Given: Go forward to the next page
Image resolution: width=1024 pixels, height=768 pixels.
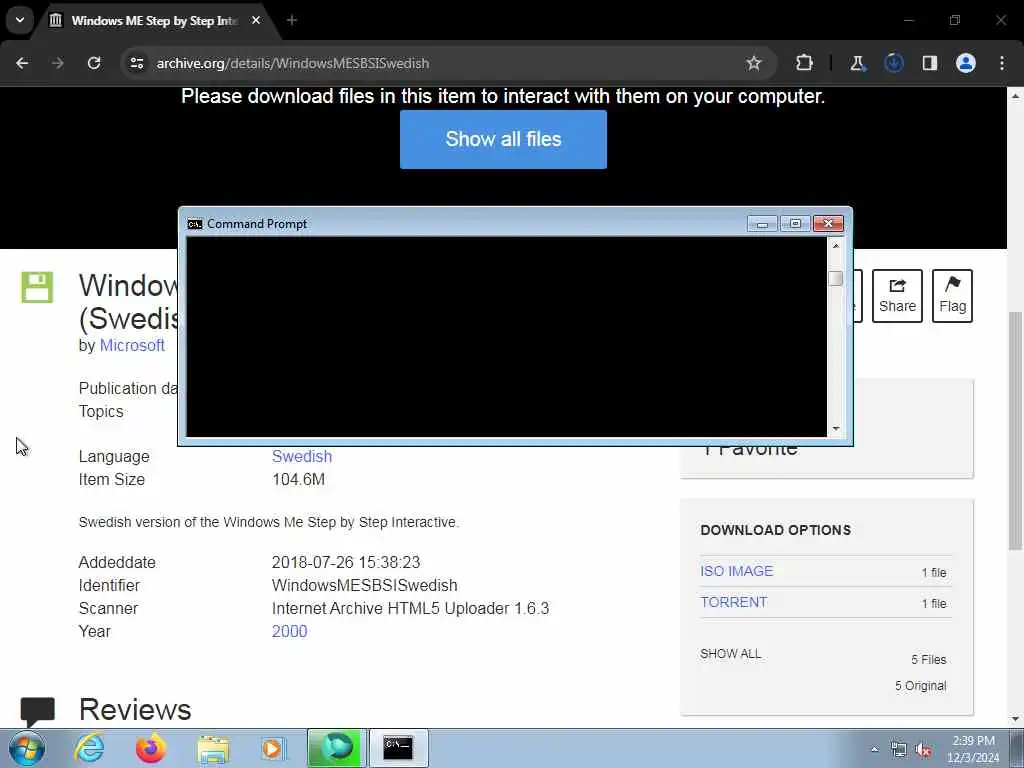Looking at the screenshot, I should 58,63.
